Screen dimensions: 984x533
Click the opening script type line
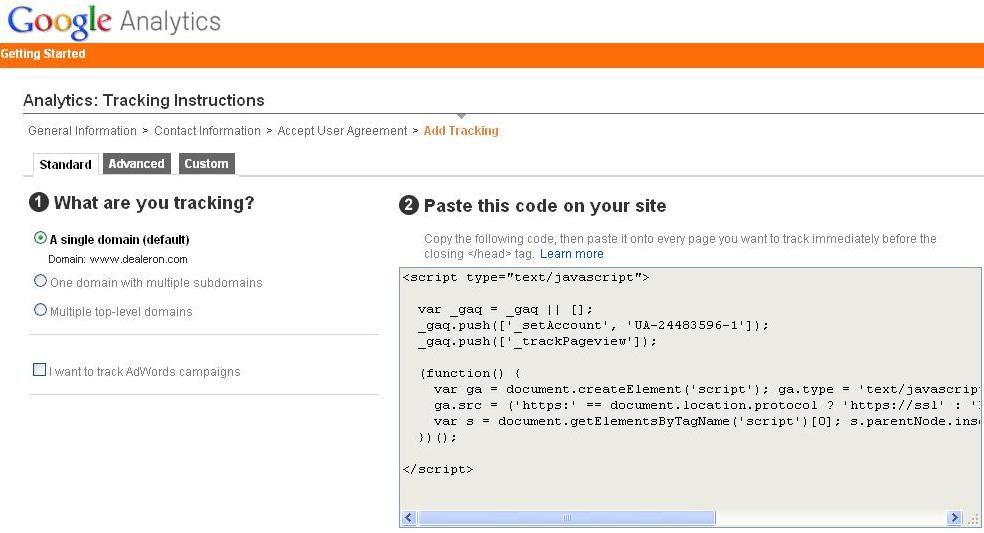click(526, 277)
